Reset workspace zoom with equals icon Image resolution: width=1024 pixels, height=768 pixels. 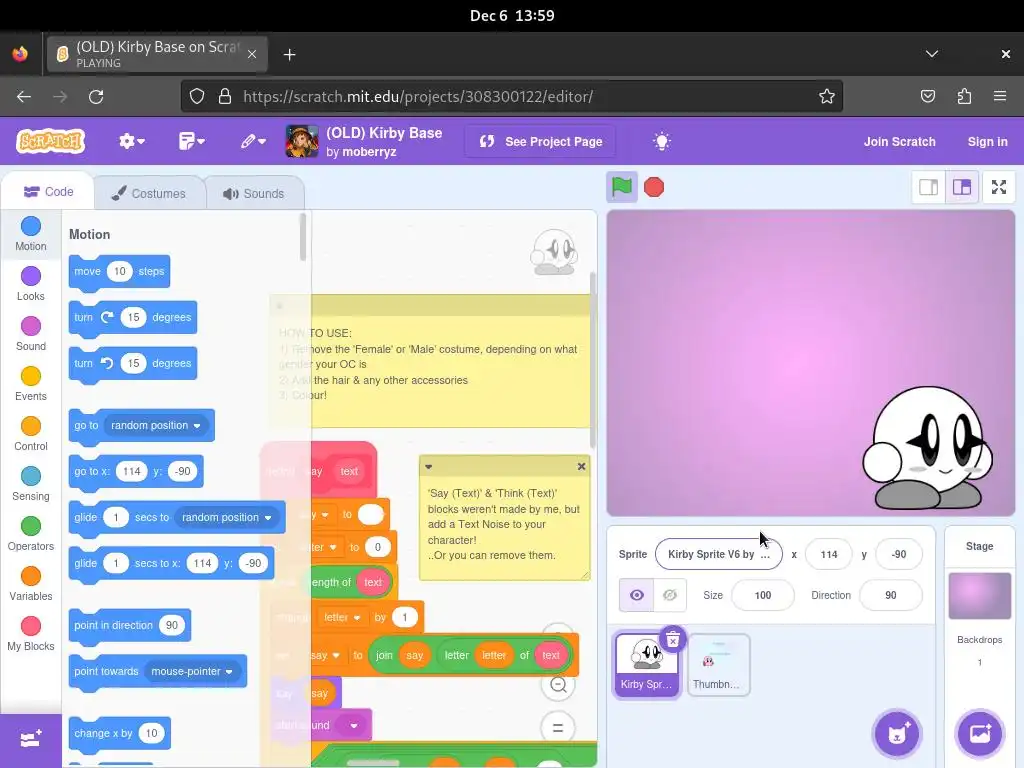click(558, 728)
